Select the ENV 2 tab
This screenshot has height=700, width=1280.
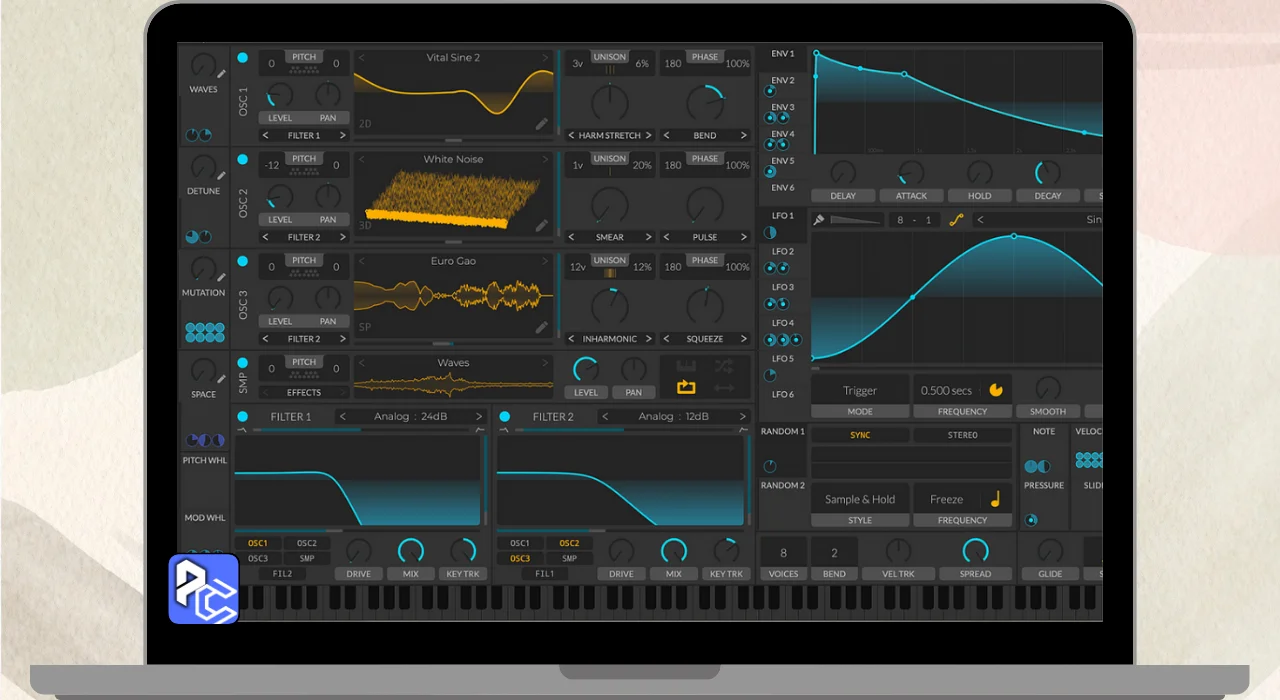click(783, 80)
